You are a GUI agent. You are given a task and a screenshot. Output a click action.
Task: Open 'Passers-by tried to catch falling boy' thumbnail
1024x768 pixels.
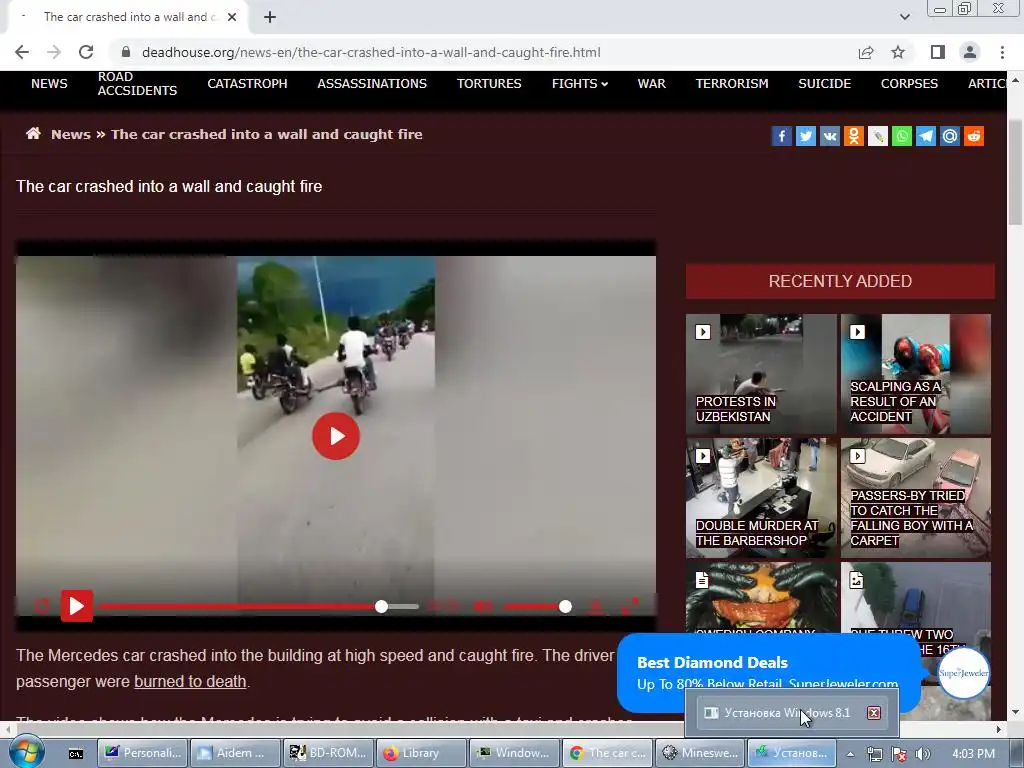916,498
